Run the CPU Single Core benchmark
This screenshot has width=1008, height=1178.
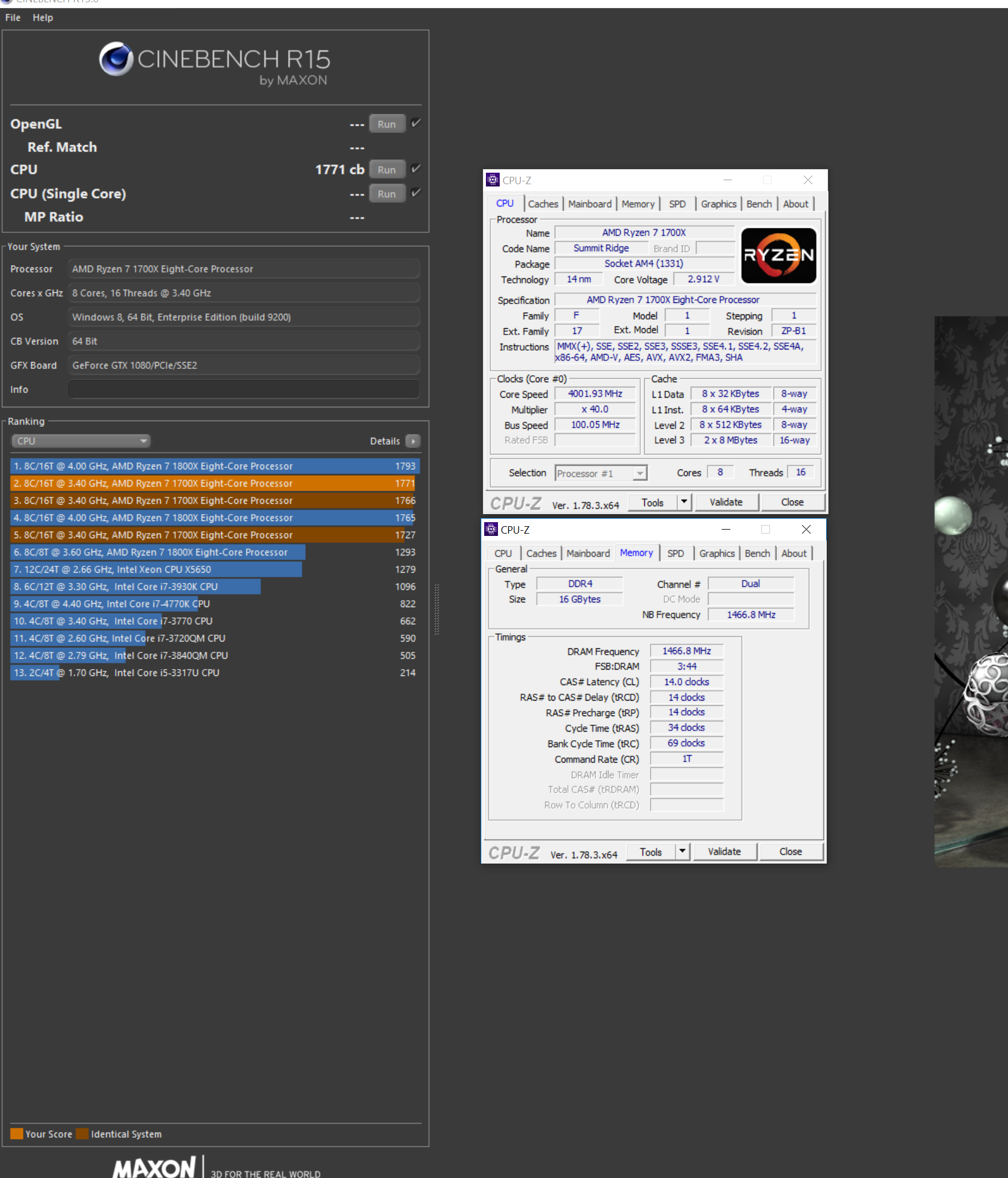pos(387,194)
